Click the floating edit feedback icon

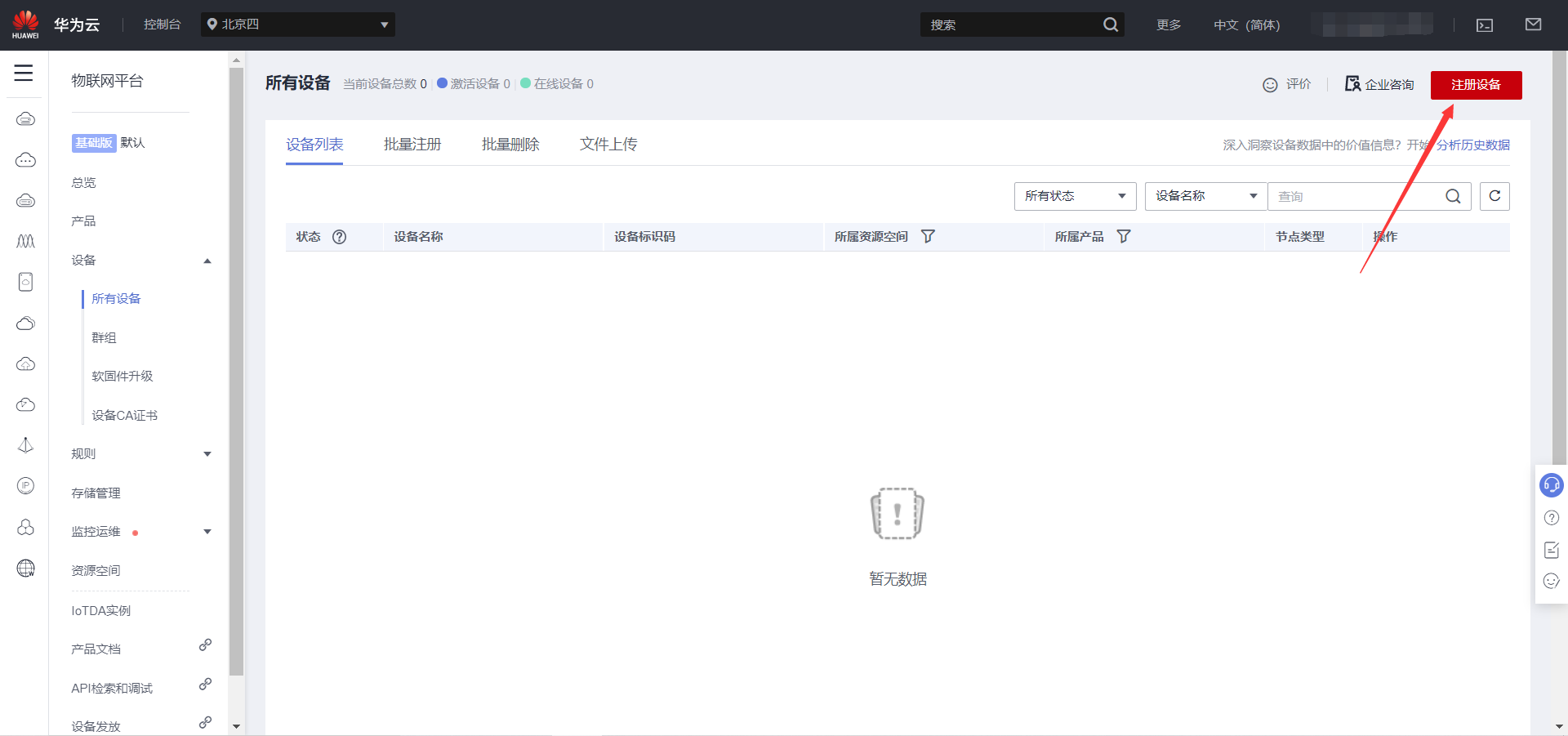point(1552,550)
